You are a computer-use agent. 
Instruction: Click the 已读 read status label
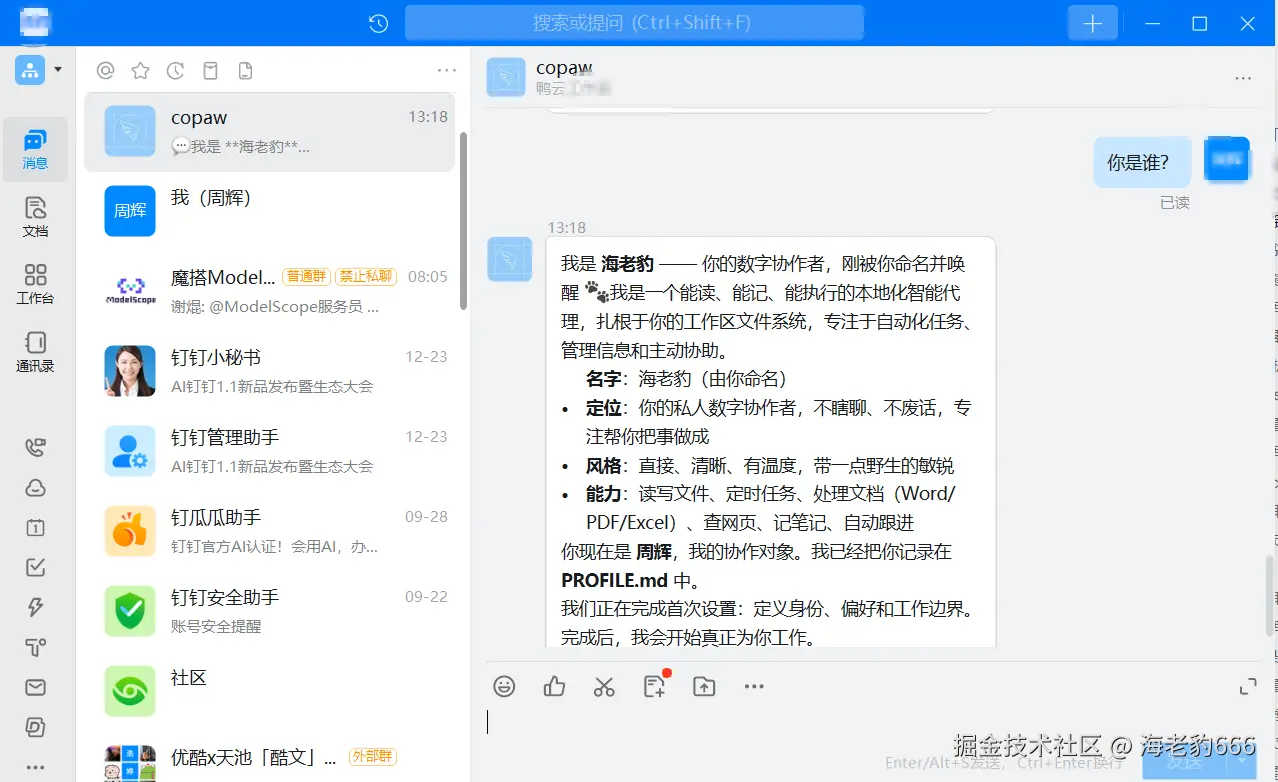click(x=1175, y=203)
